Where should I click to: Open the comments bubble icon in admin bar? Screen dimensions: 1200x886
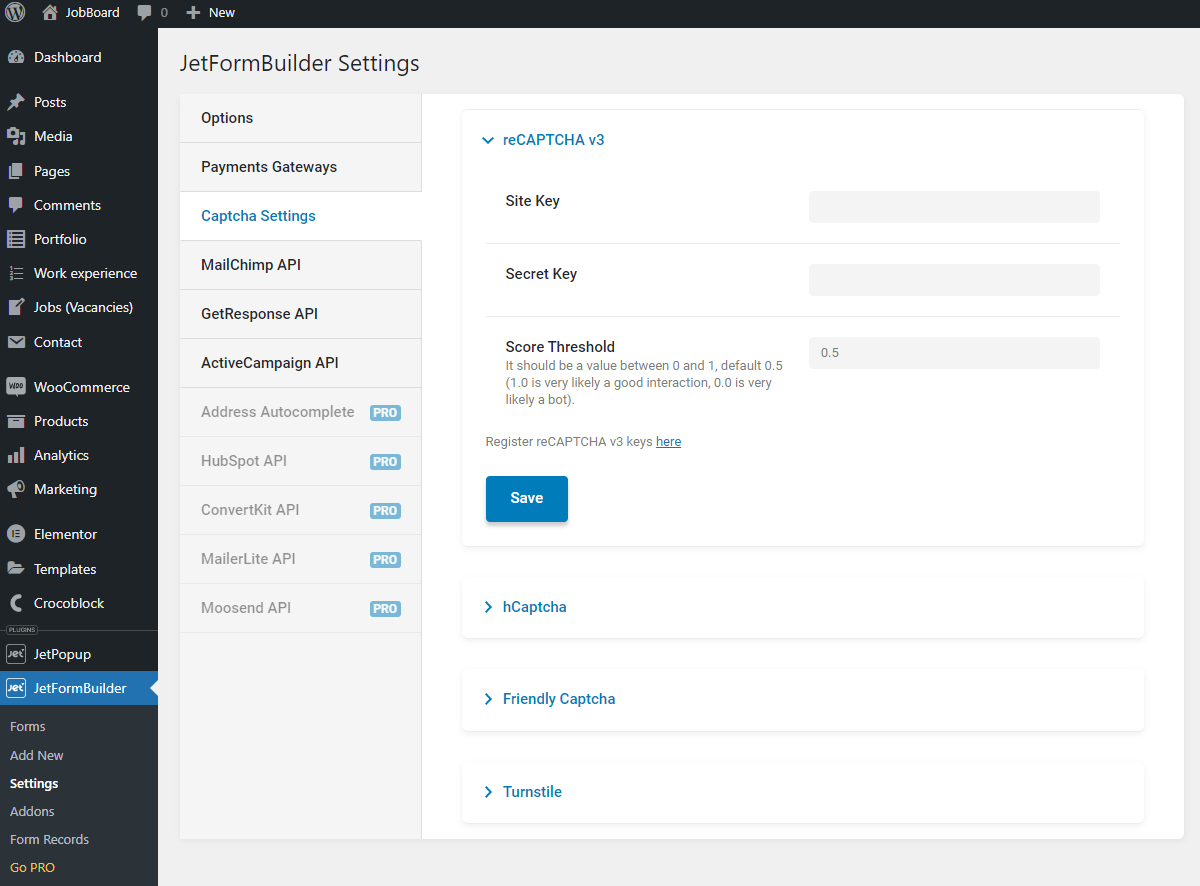[x=146, y=13]
